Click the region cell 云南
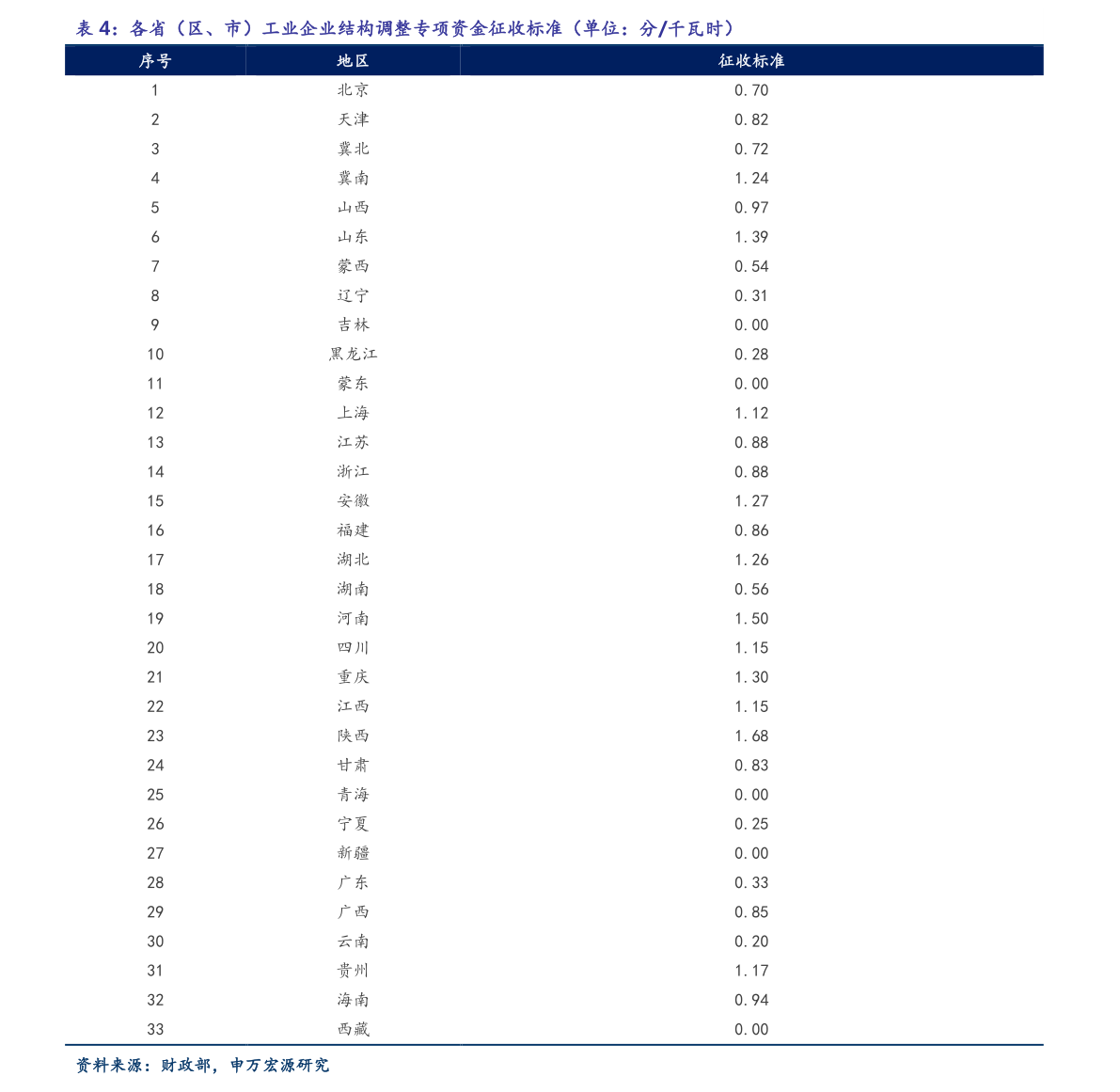This screenshot has height=1092, width=1120. click(x=353, y=942)
